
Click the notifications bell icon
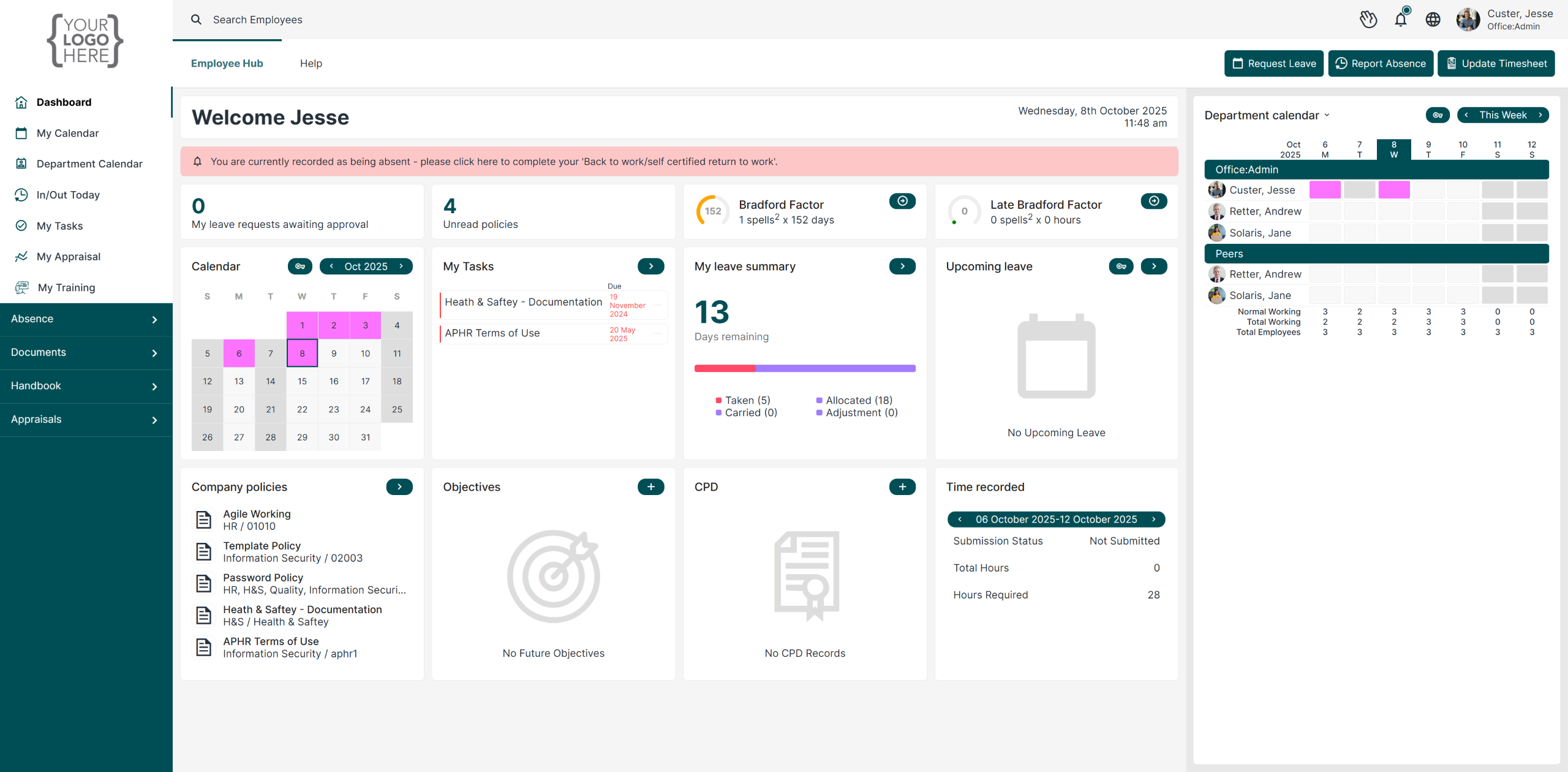pyautogui.click(x=1400, y=20)
